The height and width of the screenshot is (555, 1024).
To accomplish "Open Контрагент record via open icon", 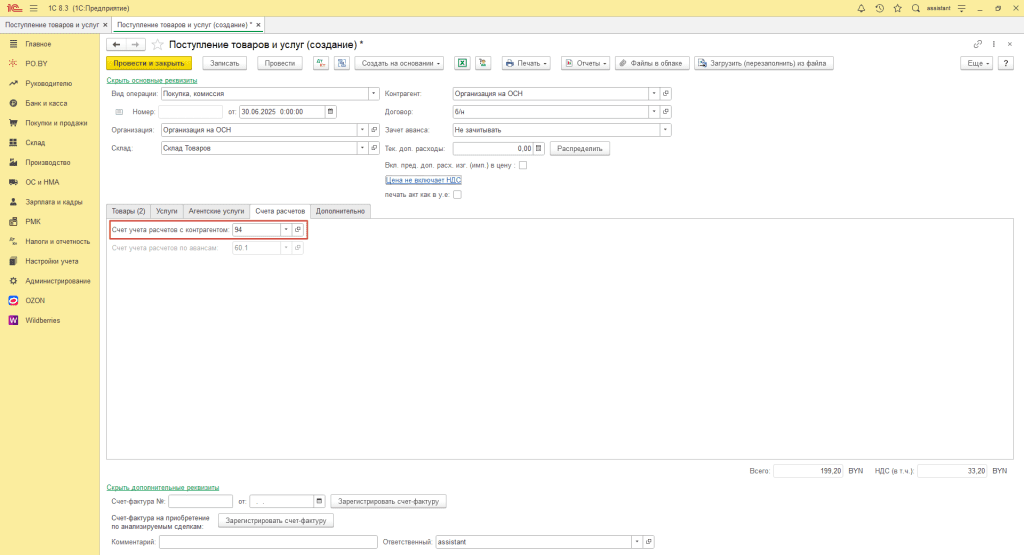I will [x=665, y=93].
